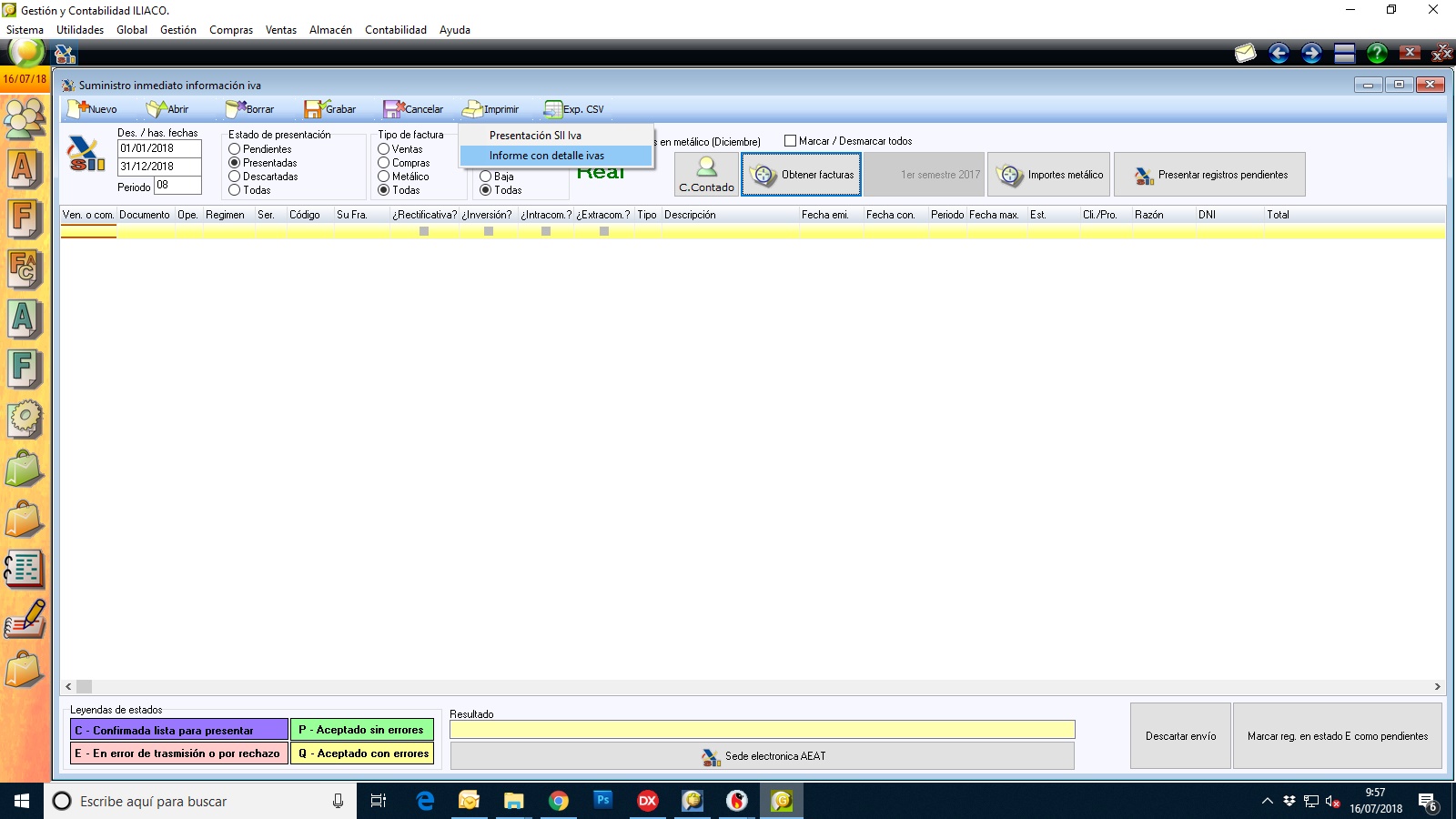Select Todas under Estado de presentación
Viewport: 1456px width, 819px height.
[x=249, y=190]
